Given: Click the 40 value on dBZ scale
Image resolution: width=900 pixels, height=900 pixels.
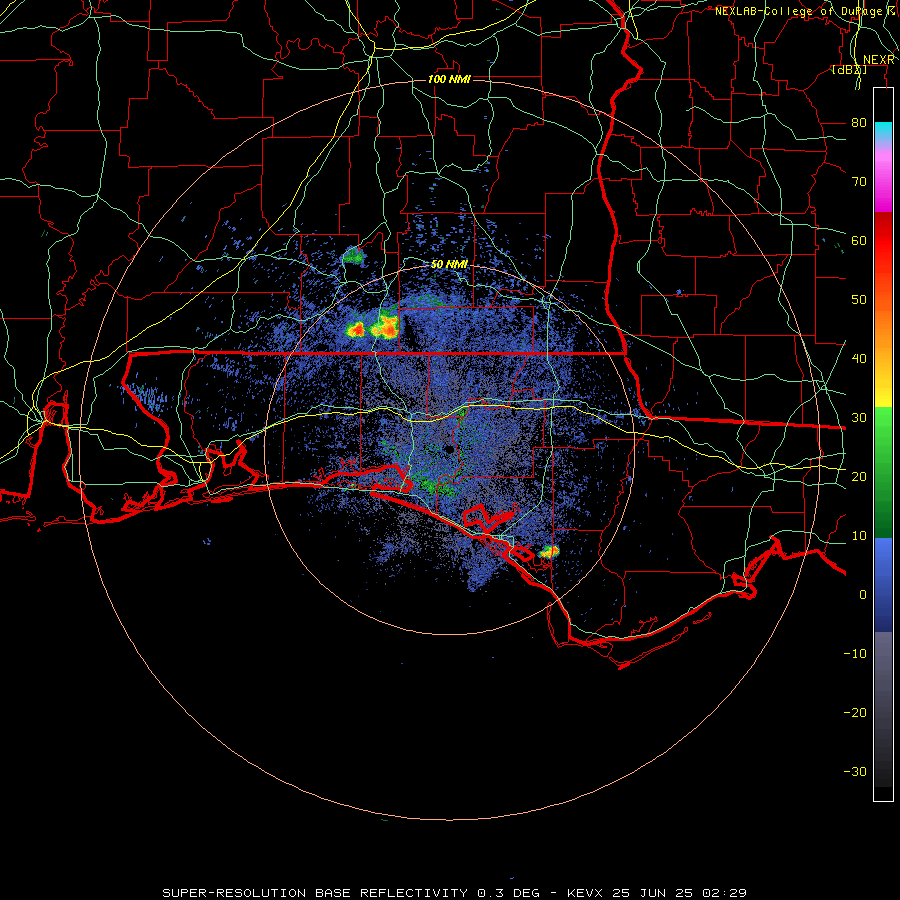Looking at the screenshot, I should (859, 359).
